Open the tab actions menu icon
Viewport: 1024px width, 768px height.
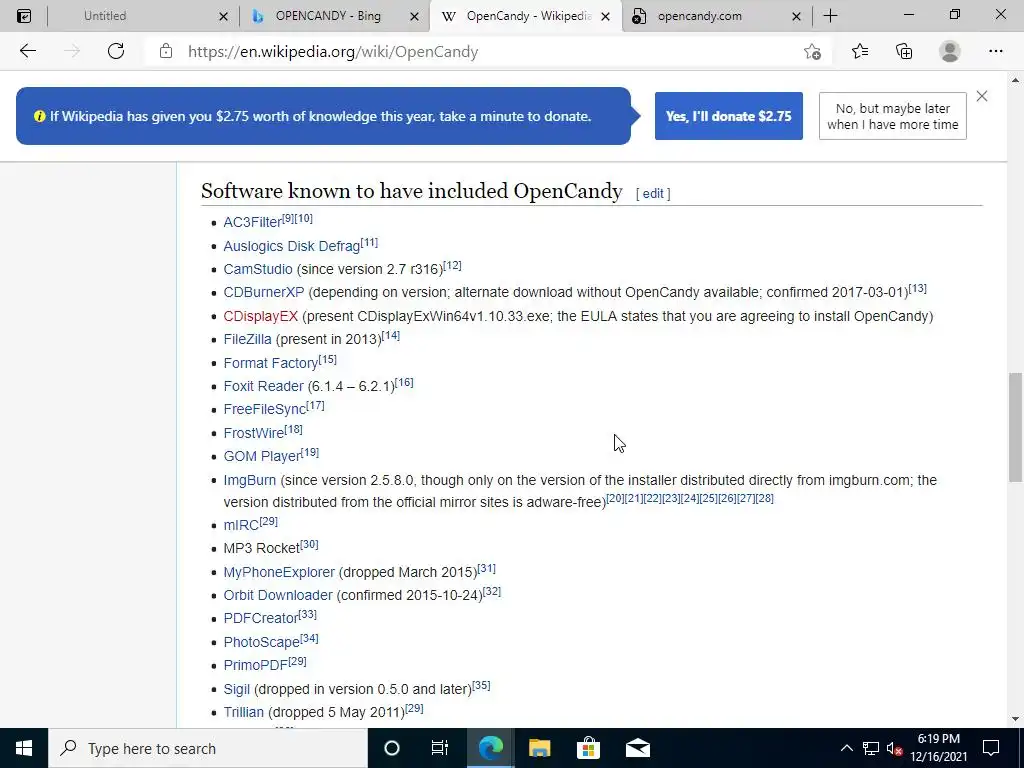coord(24,16)
